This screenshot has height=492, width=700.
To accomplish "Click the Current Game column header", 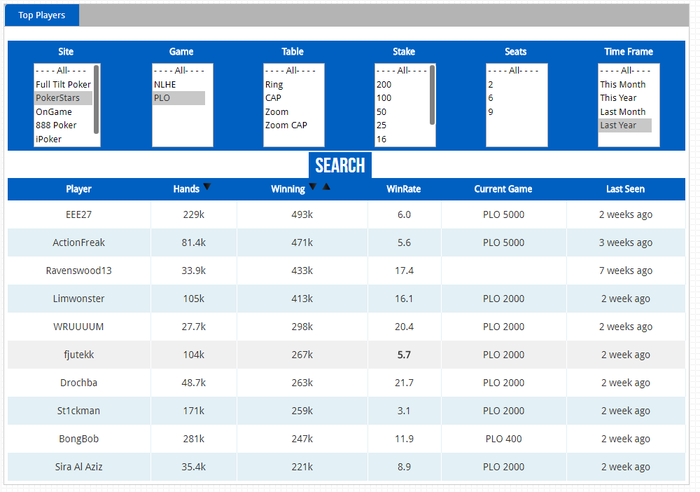I will pos(503,189).
